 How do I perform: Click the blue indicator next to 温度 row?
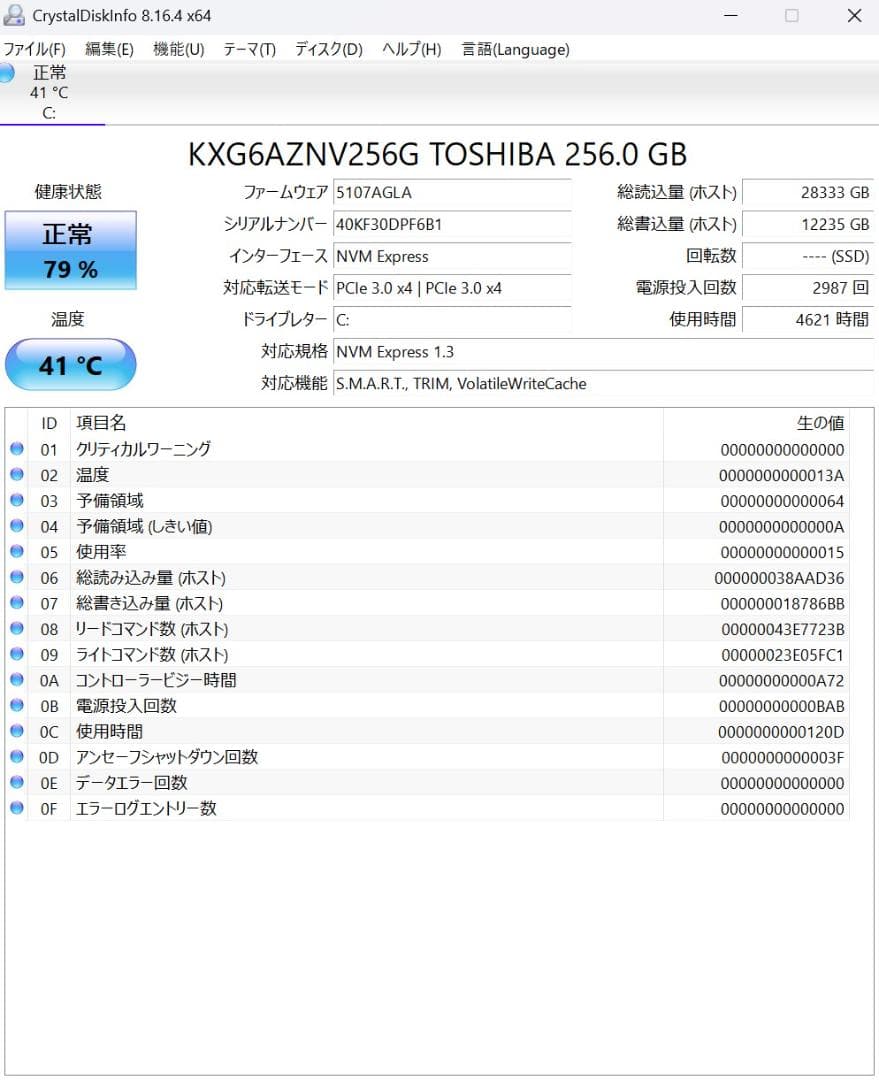click(x=16, y=474)
